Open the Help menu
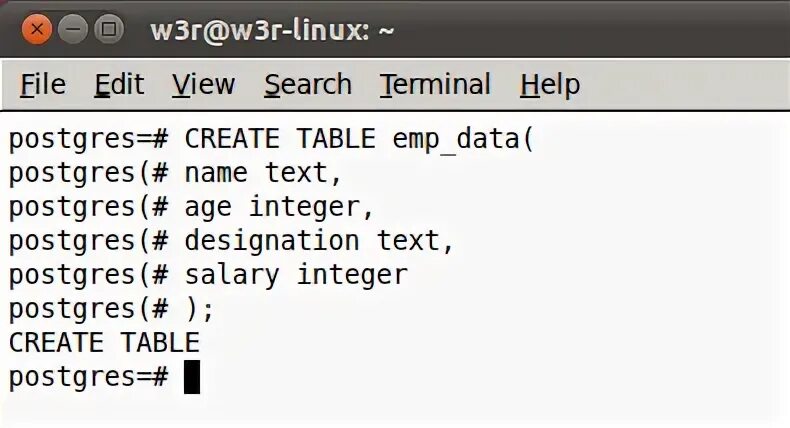790x428 pixels. click(550, 84)
